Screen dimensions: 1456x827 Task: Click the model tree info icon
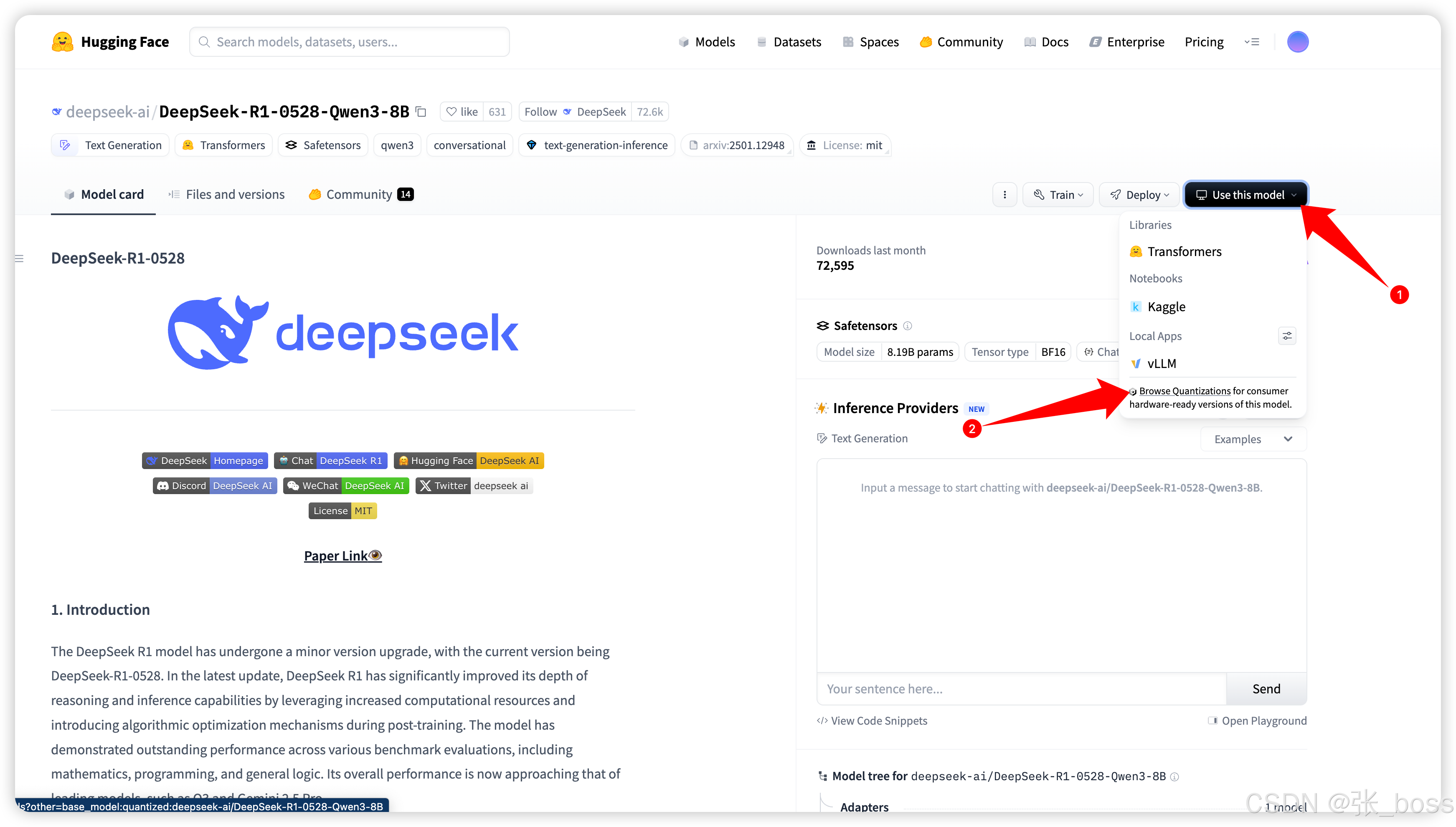[x=1175, y=776]
